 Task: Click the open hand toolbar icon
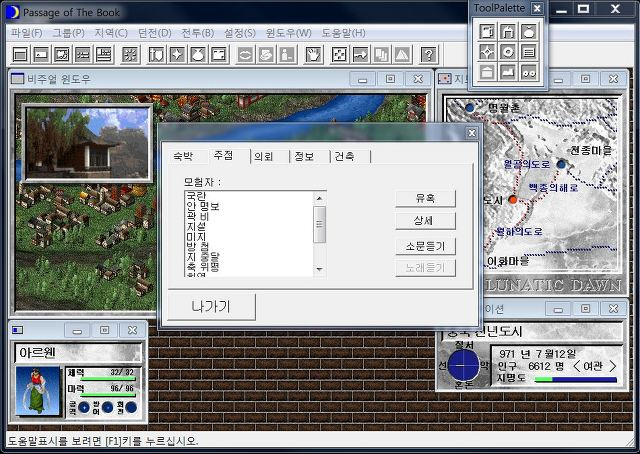313,54
